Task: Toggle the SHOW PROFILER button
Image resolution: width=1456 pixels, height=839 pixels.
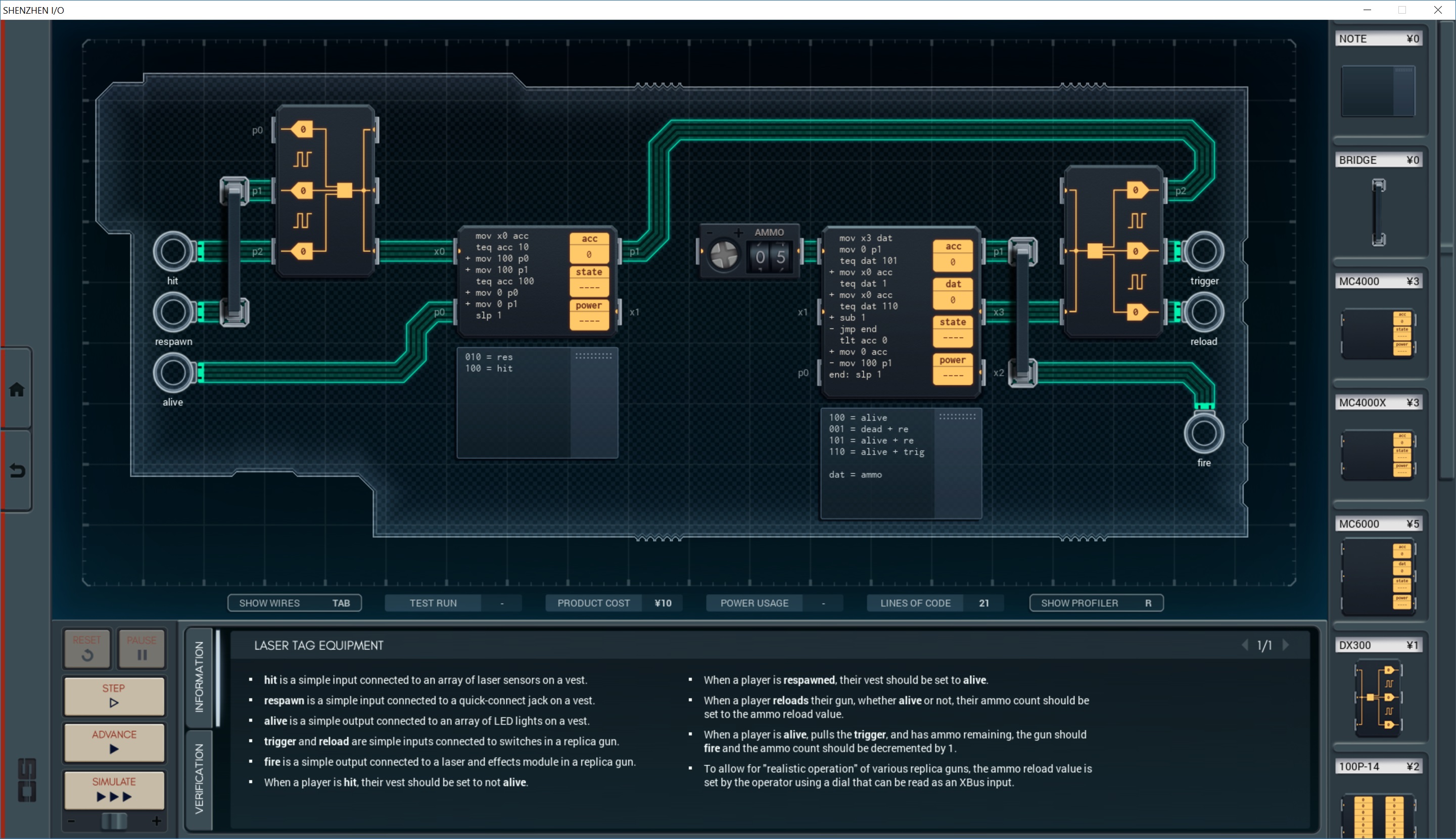Action: tap(1095, 603)
